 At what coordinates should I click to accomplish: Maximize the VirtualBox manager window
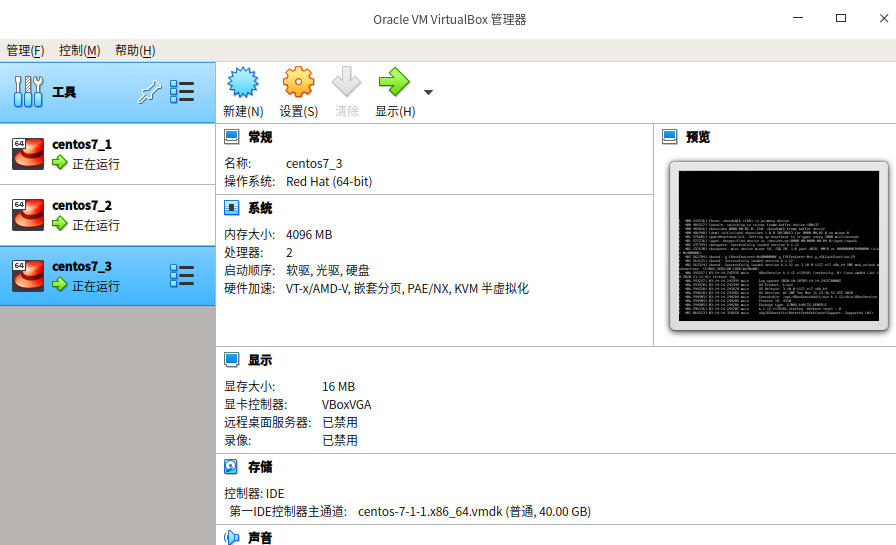pos(841,18)
